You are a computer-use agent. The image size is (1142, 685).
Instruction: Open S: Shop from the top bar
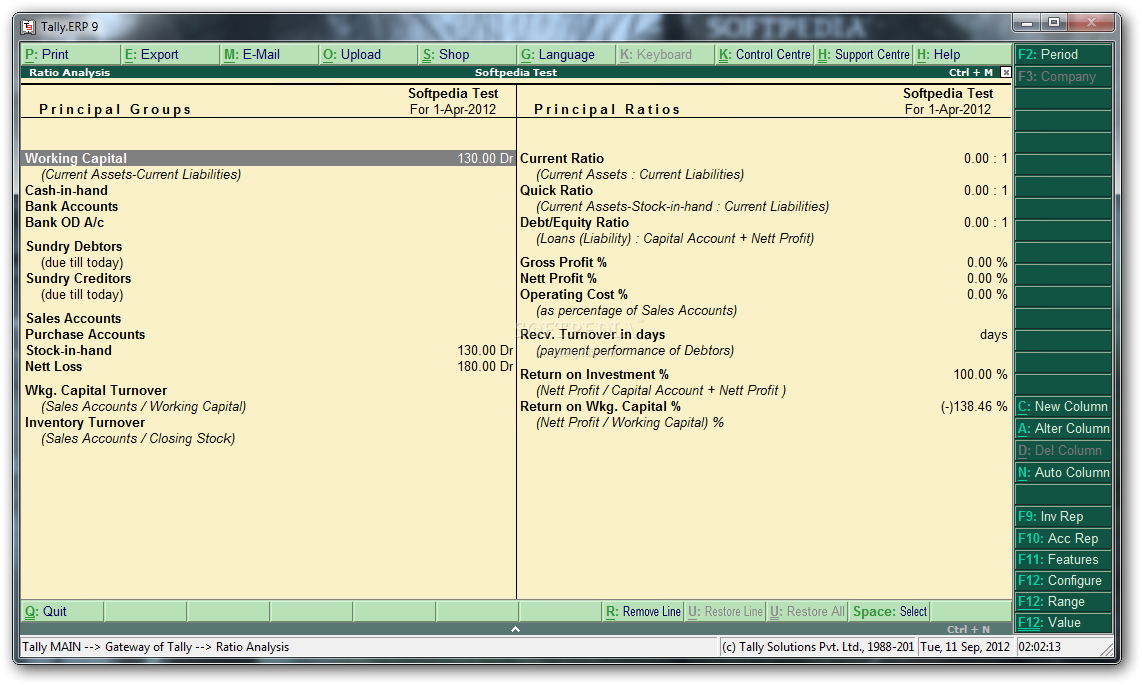pyautogui.click(x=468, y=55)
